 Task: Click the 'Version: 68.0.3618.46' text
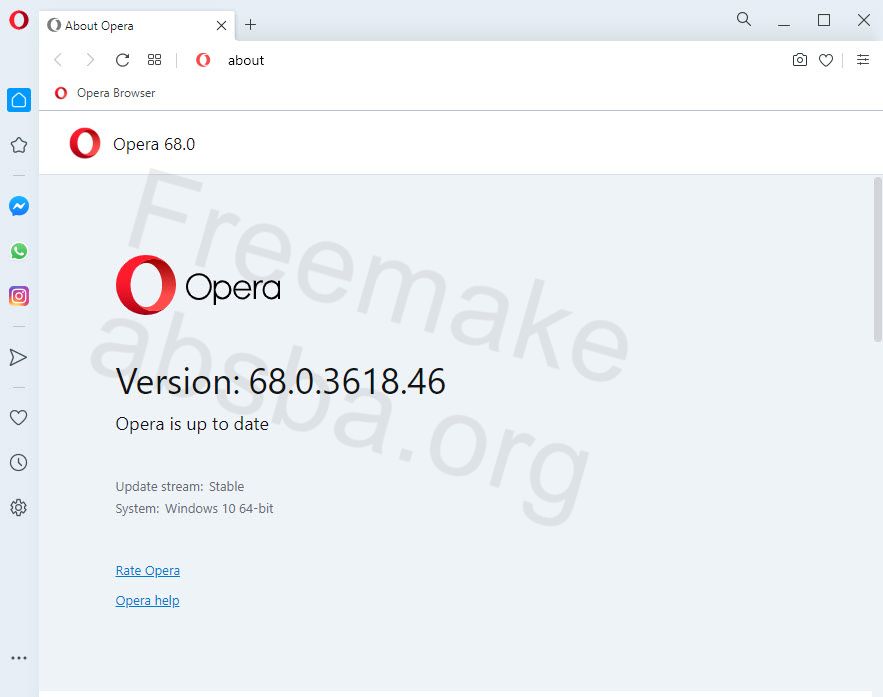click(280, 382)
